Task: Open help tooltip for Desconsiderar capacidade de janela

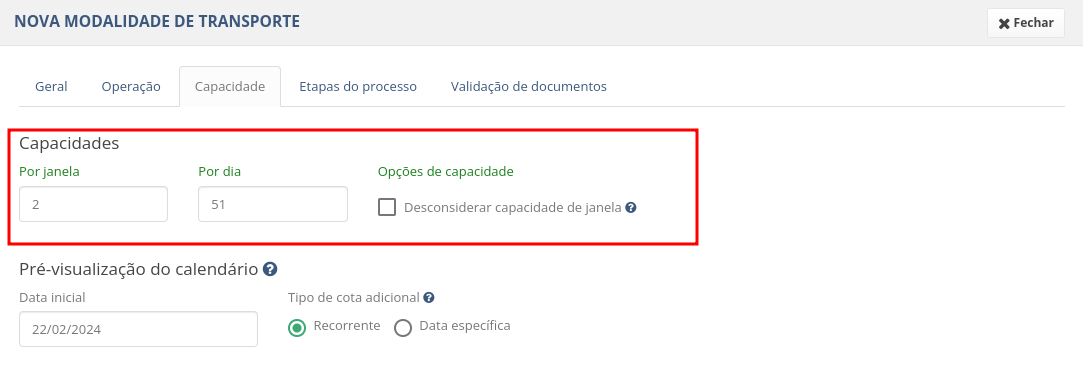Action: click(x=631, y=207)
